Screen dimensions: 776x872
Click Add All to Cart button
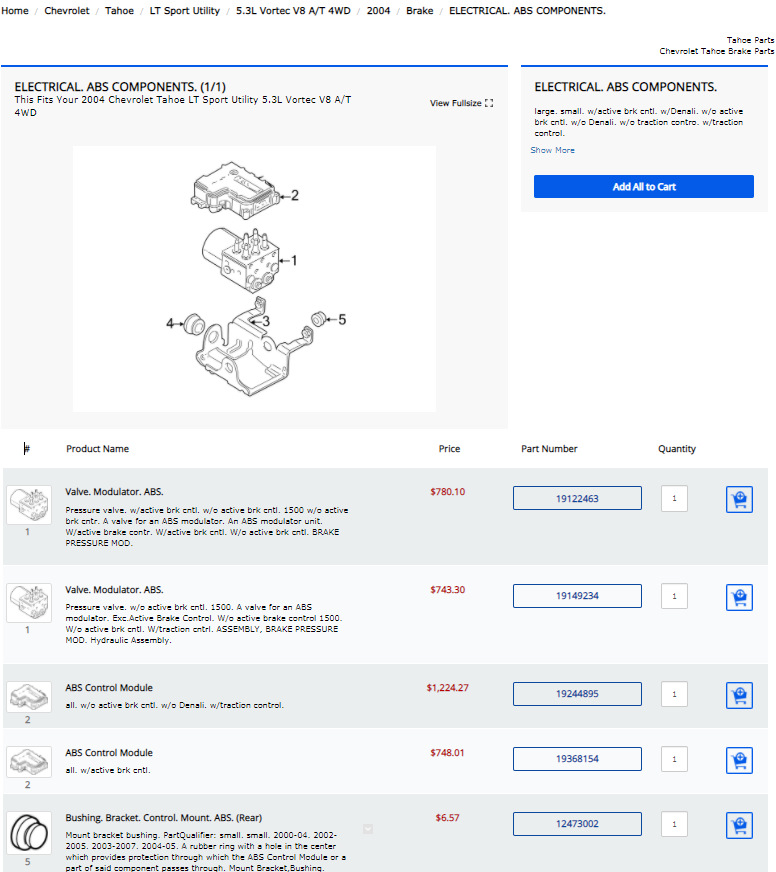643,187
